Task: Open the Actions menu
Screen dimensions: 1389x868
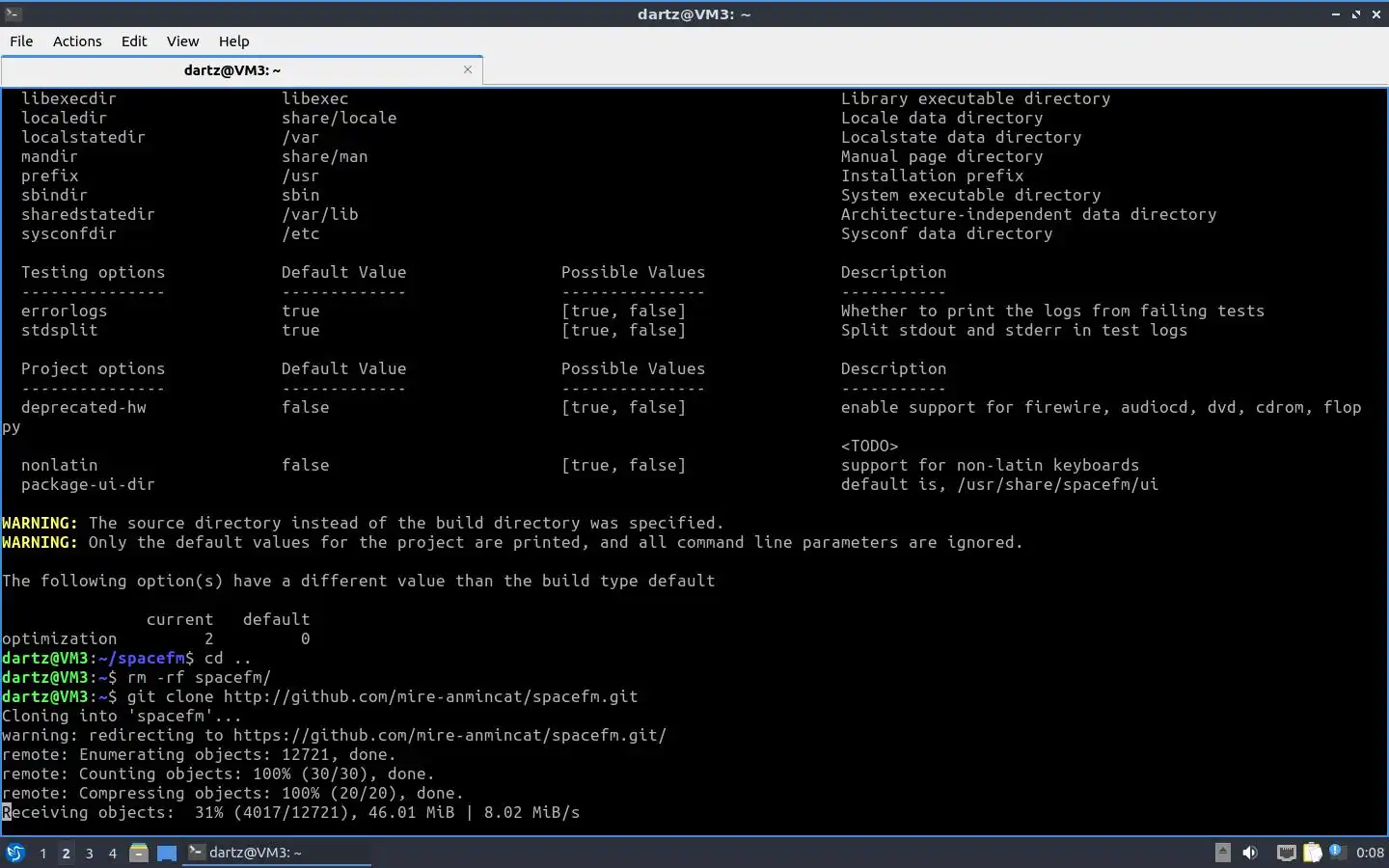Action: tap(77, 41)
